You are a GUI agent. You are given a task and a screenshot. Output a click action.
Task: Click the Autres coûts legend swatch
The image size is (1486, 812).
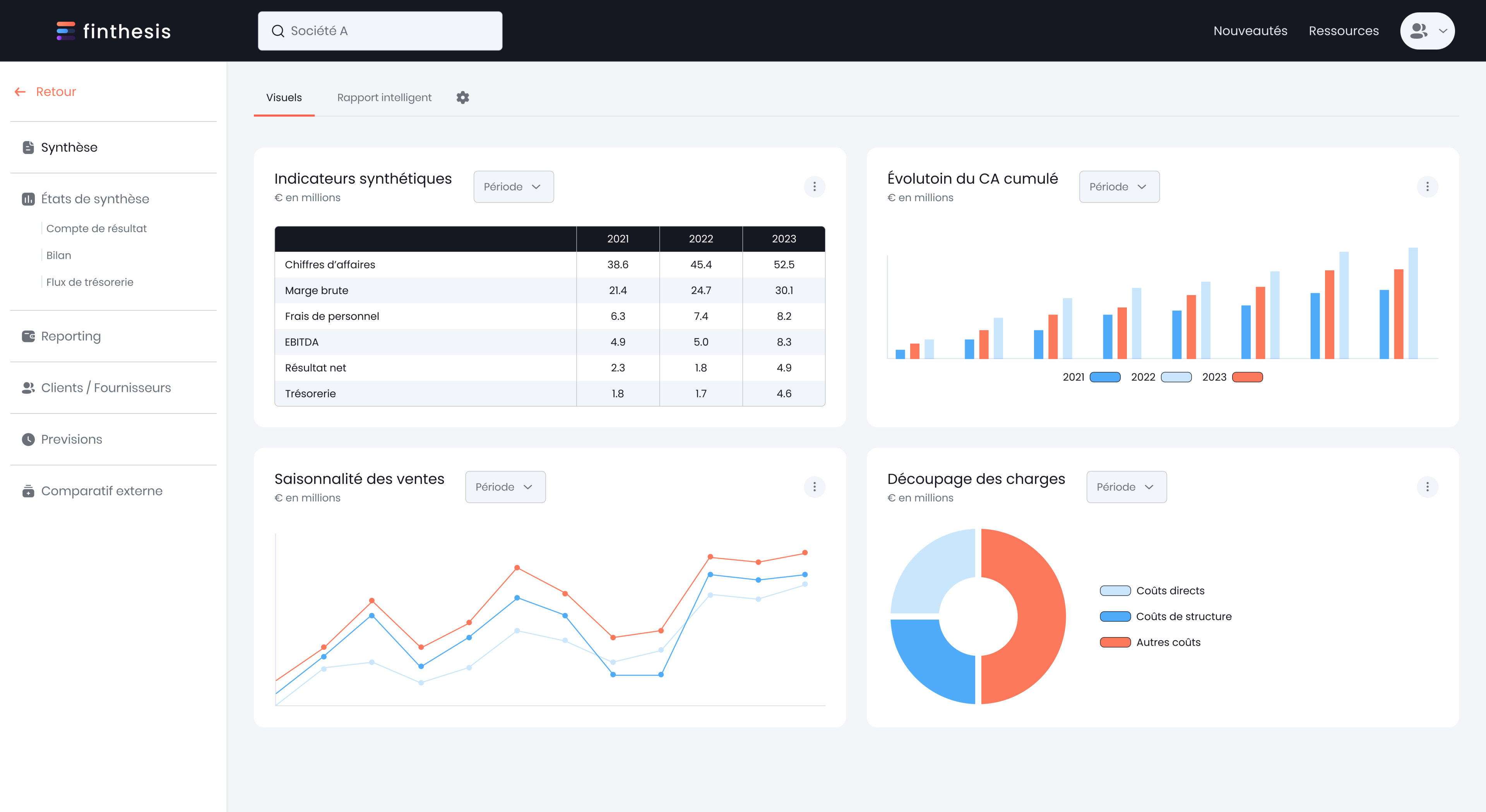[x=1115, y=643]
